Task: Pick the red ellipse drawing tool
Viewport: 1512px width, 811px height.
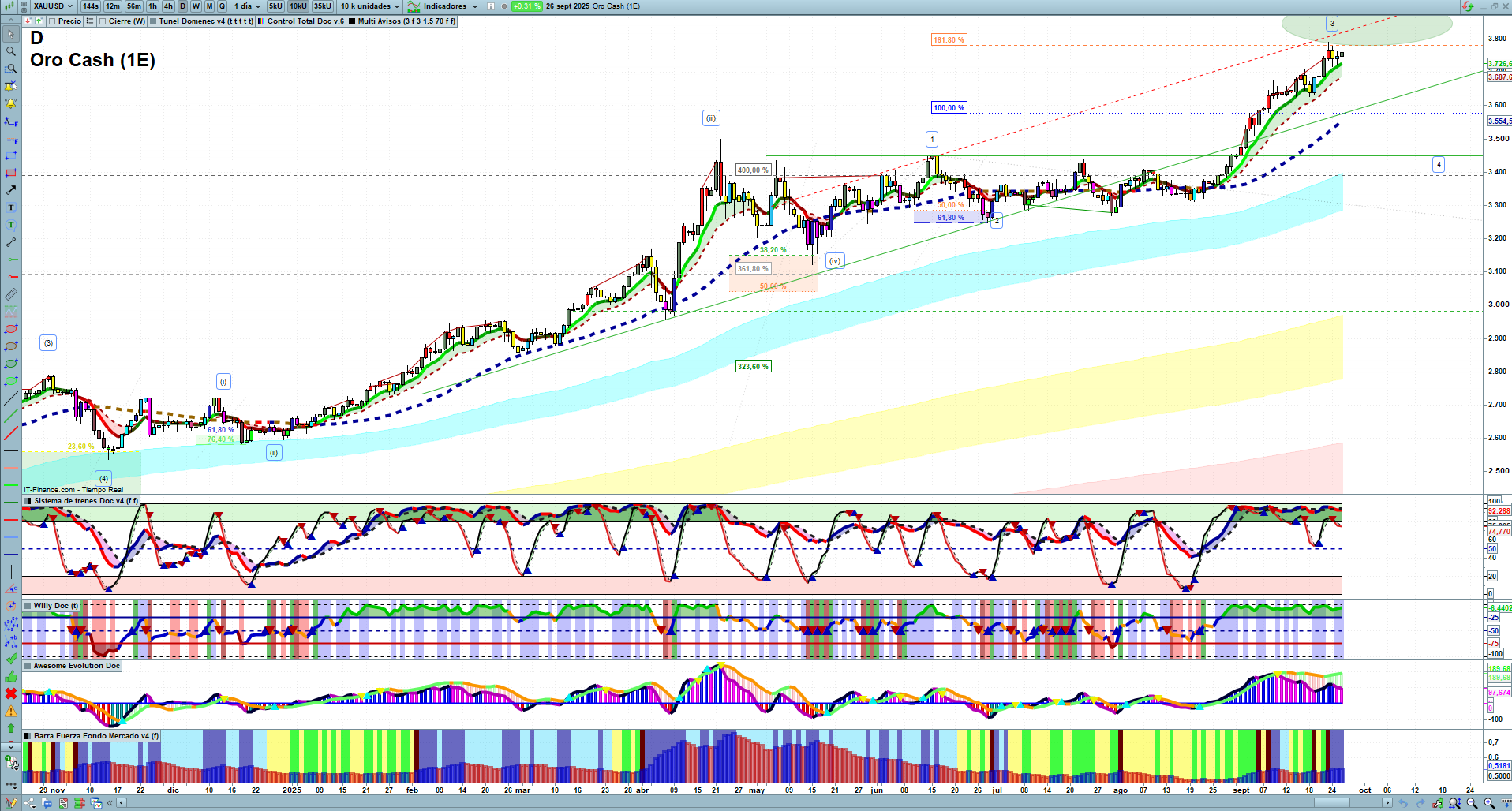Action: coord(11,329)
